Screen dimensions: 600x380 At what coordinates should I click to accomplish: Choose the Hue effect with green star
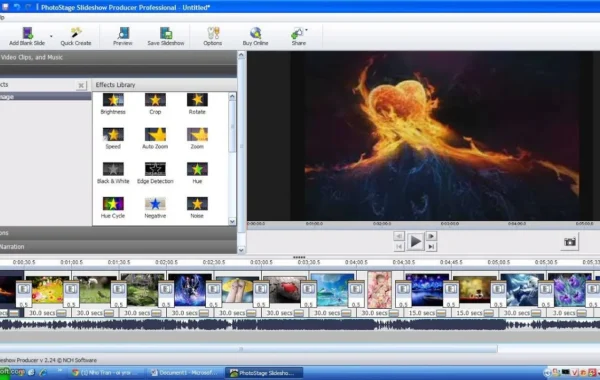pos(197,173)
